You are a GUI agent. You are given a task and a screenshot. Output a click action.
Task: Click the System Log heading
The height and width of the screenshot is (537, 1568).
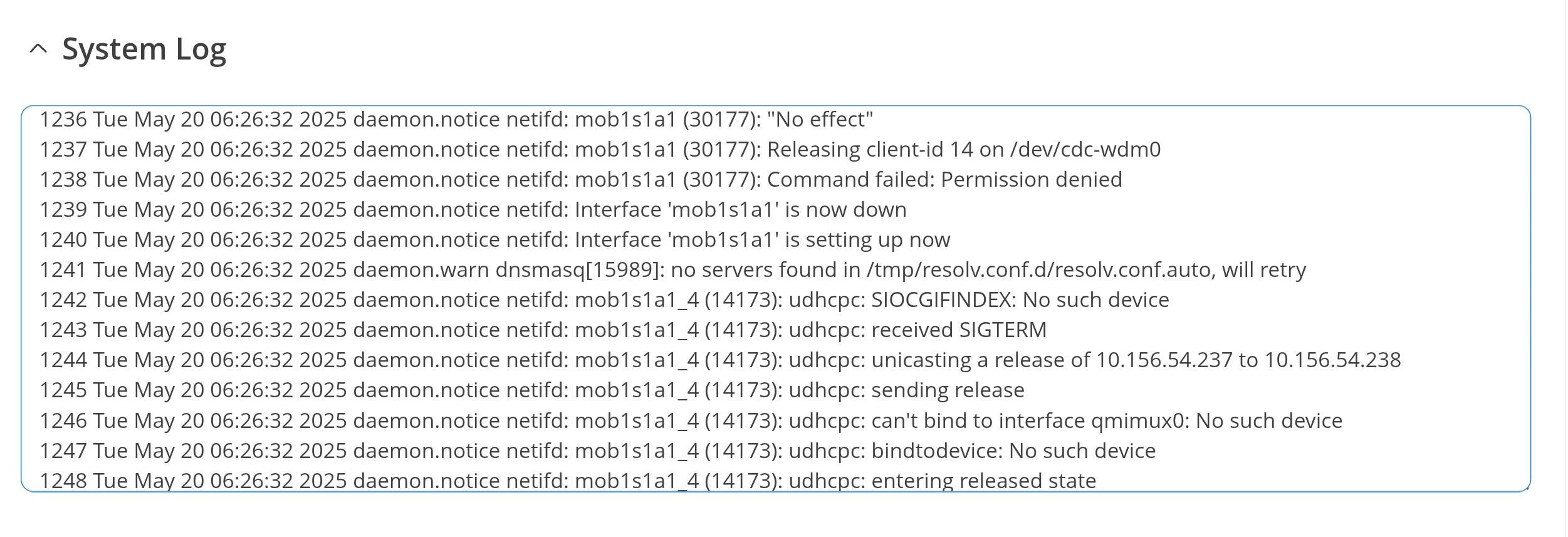coord(144,49)
